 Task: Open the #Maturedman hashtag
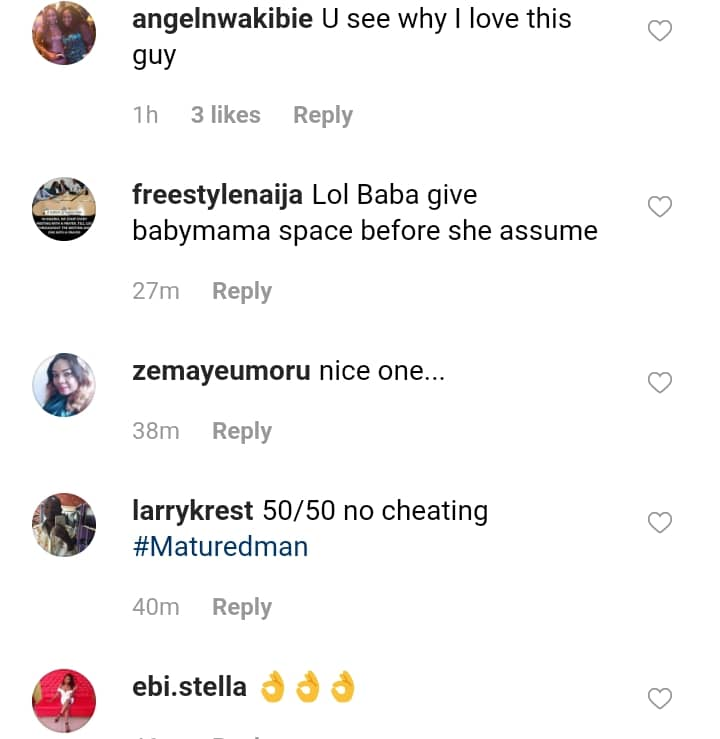tap(220, 547)
